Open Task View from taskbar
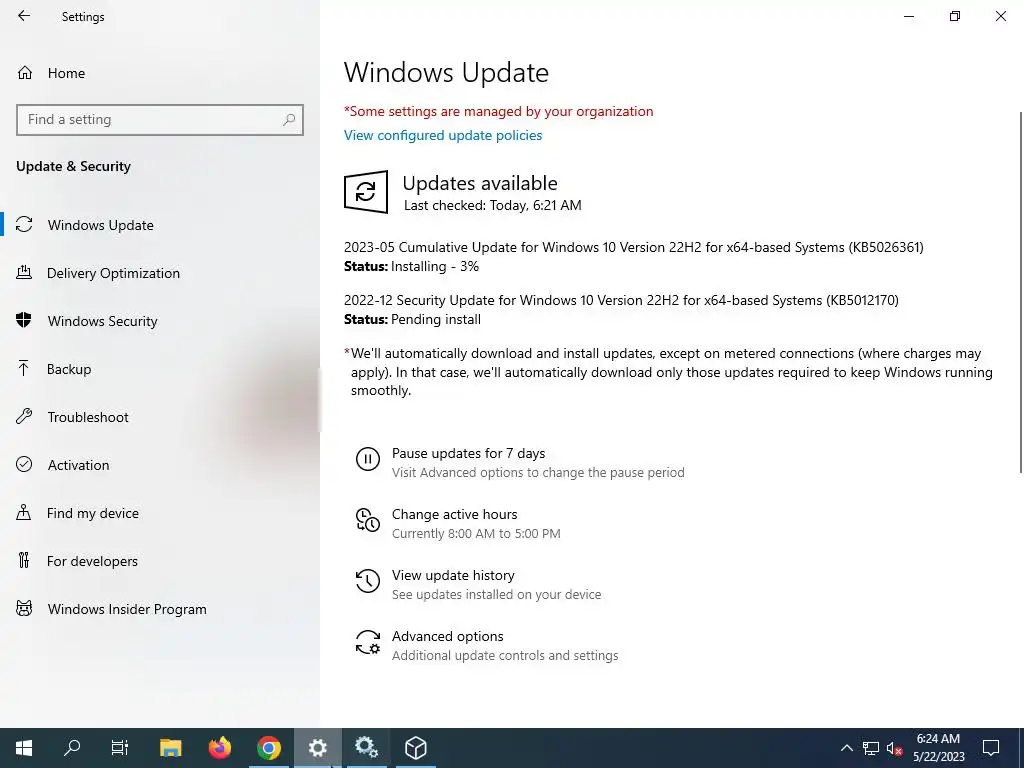This screenshot has height=768, width=1024. [120, 748]
